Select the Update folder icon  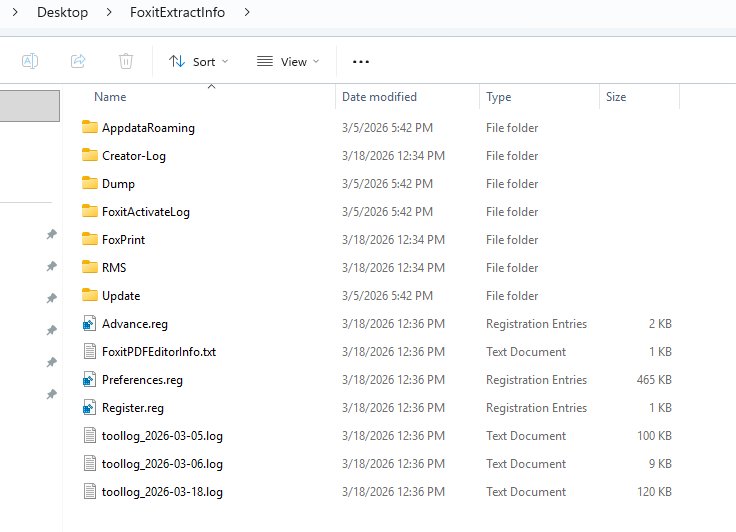(90, 295)
